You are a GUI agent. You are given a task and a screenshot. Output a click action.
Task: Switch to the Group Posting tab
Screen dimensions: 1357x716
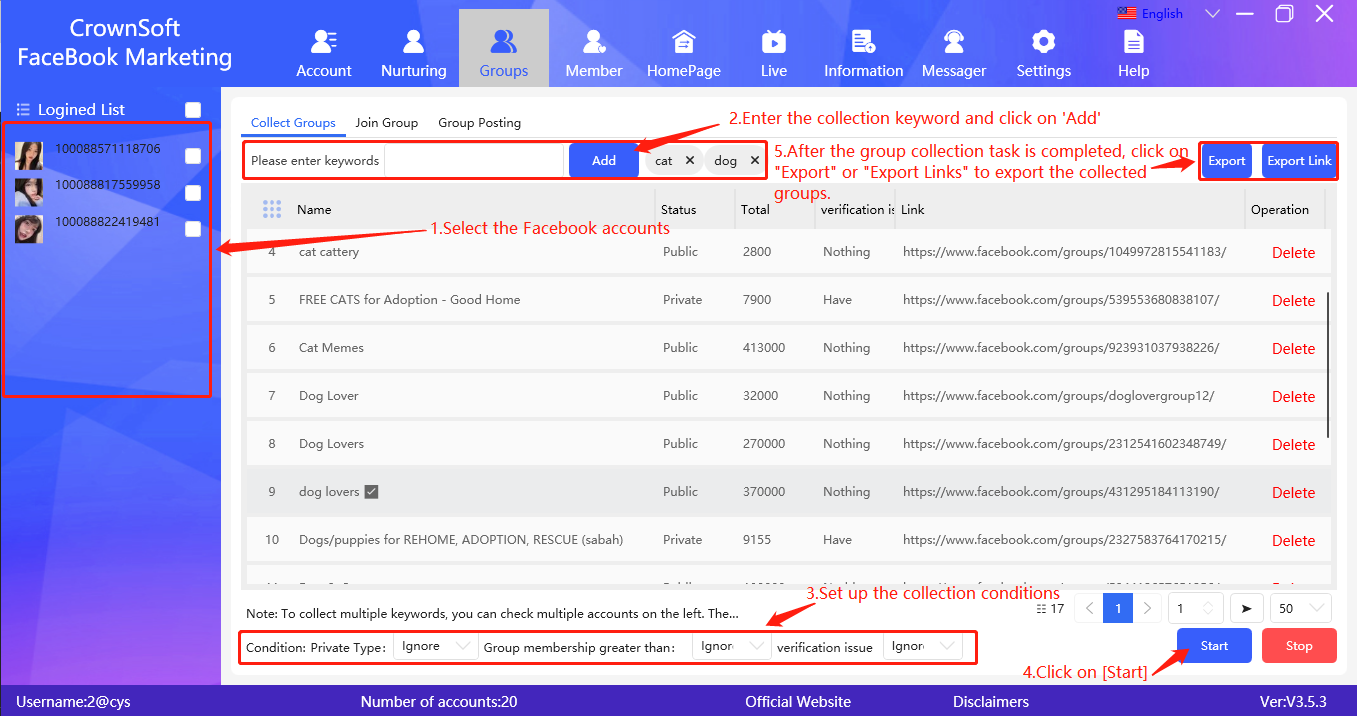479,123
